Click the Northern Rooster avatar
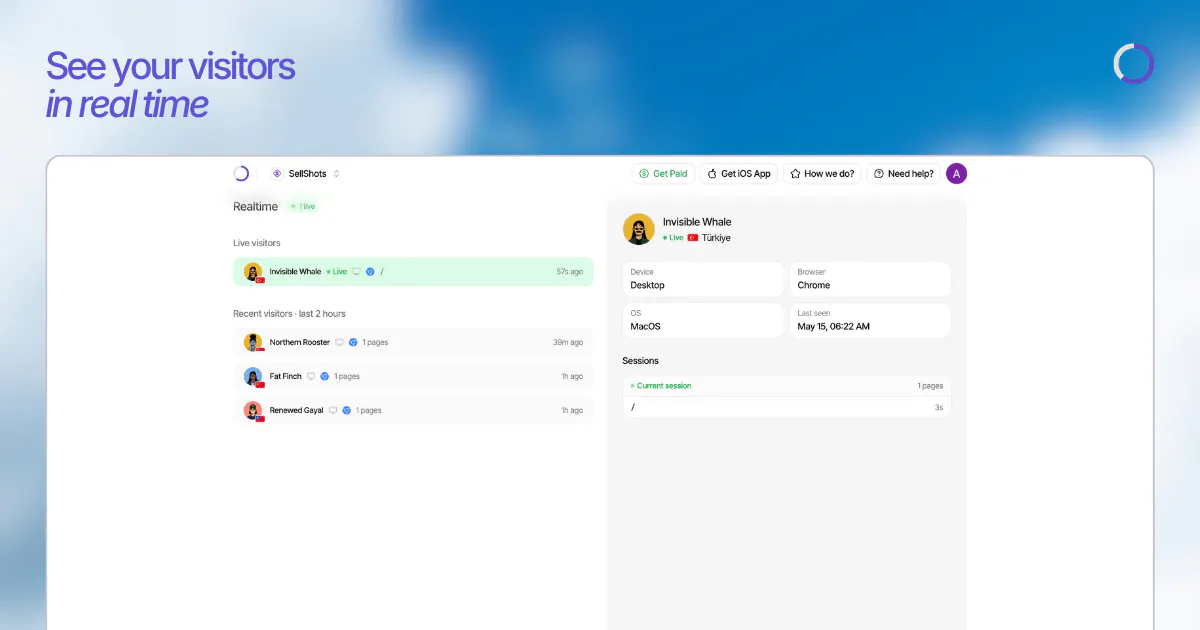Viewport: 1200px width, 630px height. pyautogui.click(x=253, y=342)
